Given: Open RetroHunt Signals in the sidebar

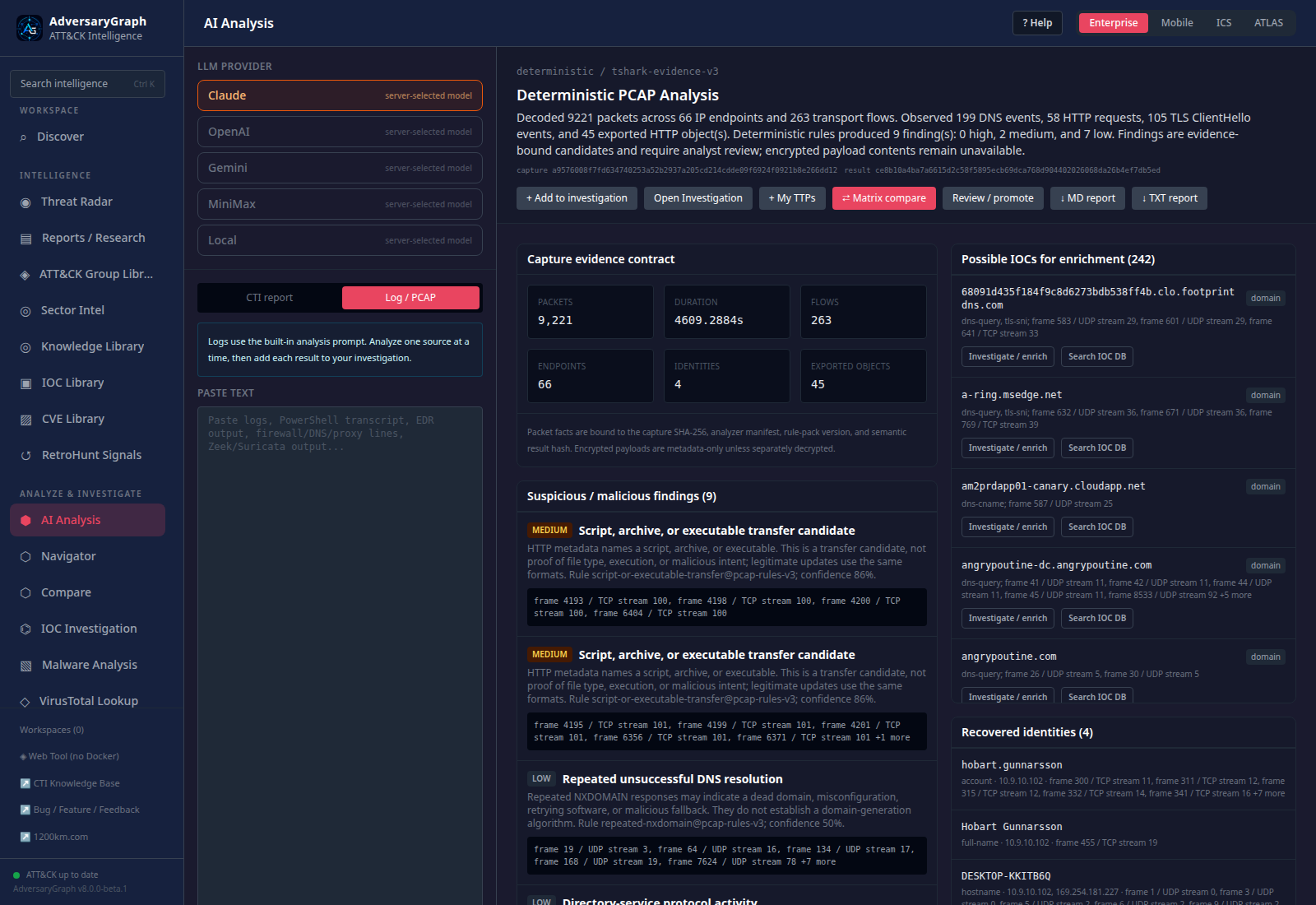Looking at the screenshot, I should tap(91, 455).
